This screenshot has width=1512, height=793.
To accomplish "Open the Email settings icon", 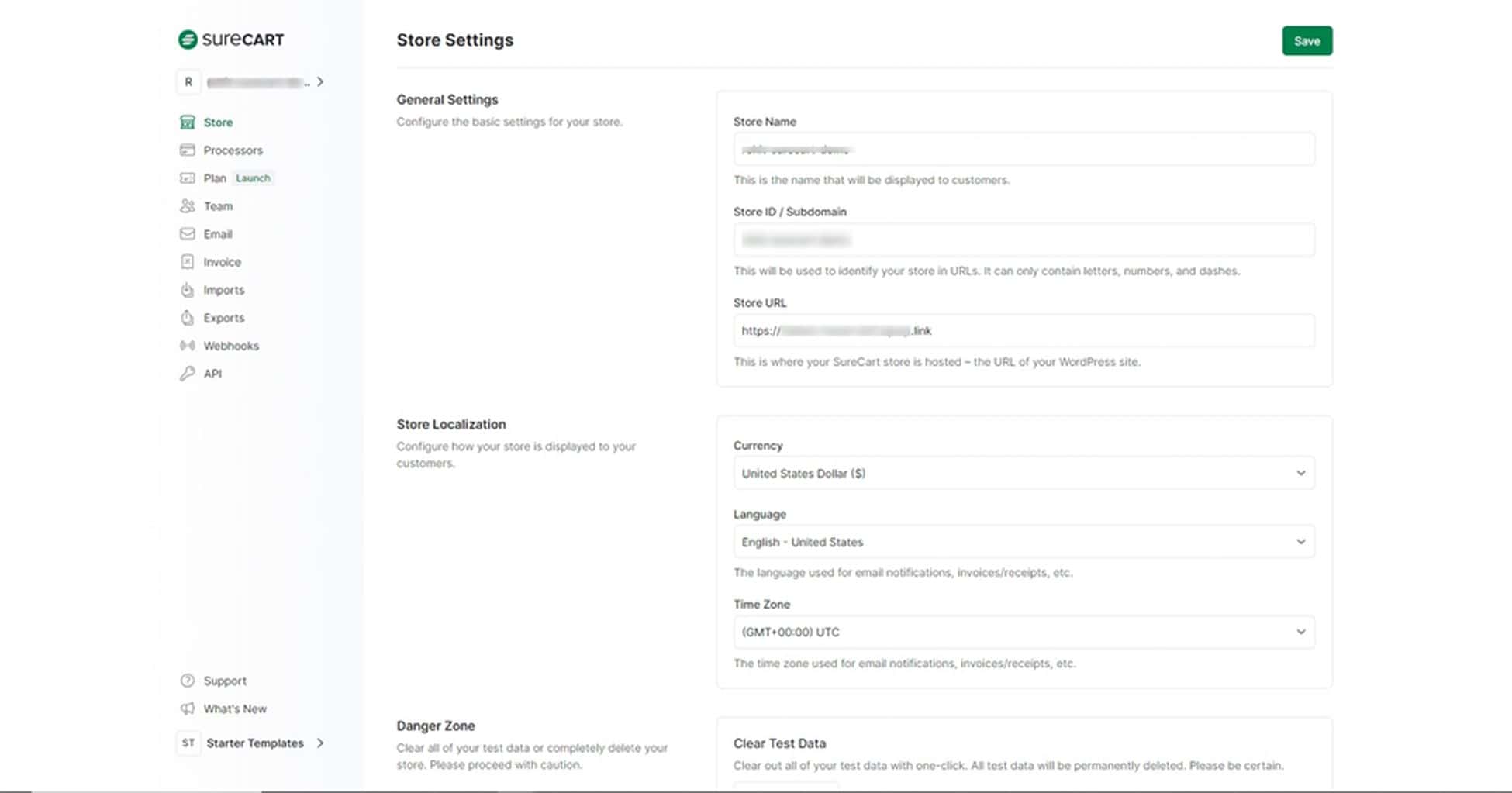I will [187, 233].
